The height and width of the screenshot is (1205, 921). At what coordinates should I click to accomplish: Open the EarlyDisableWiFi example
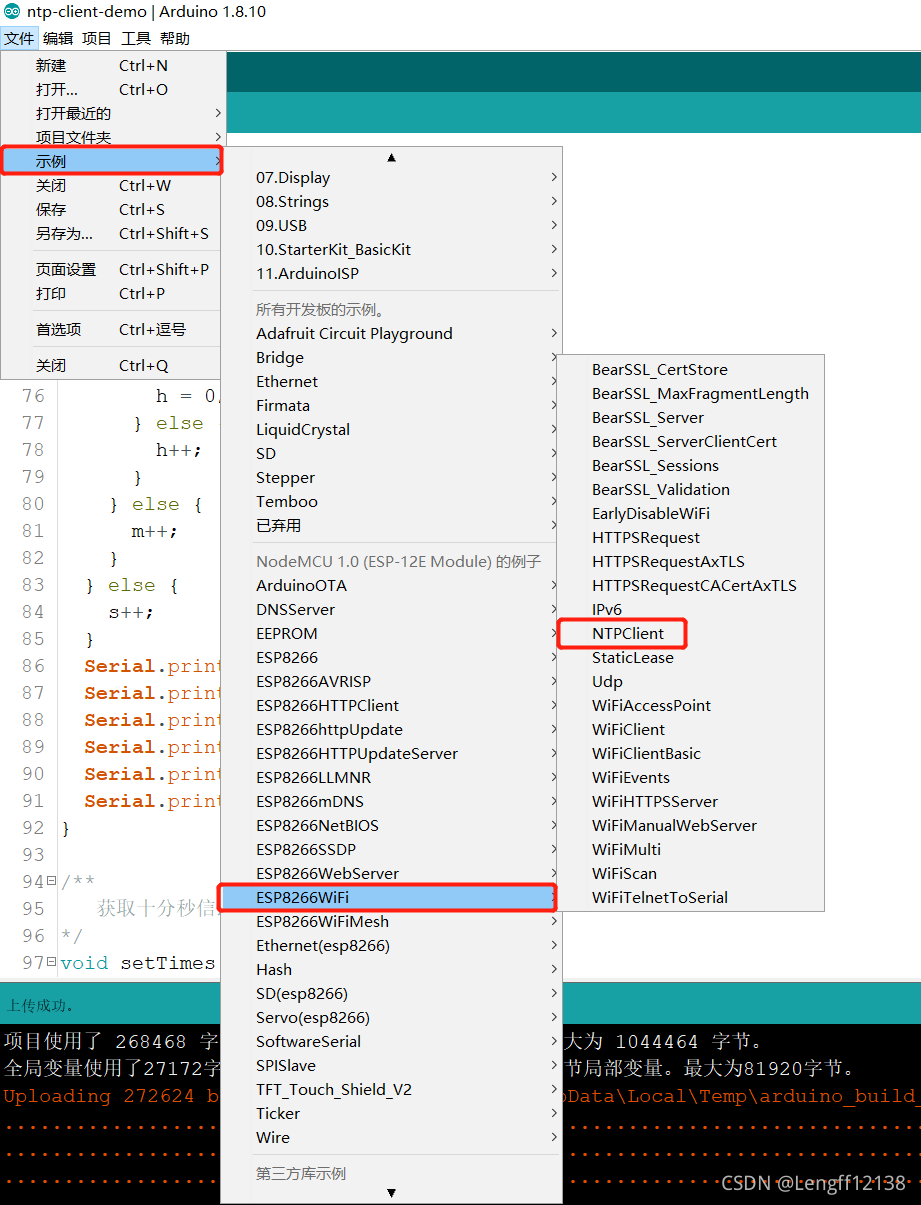pos(690,513)
